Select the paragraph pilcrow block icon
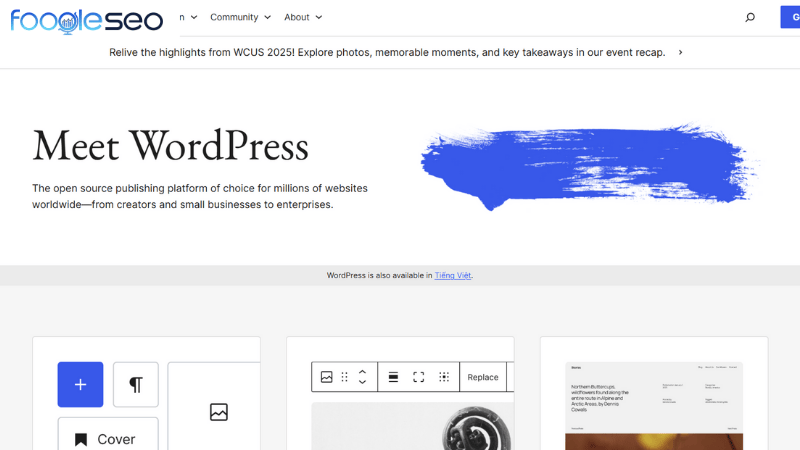800x450 pixels. point(136,385)
